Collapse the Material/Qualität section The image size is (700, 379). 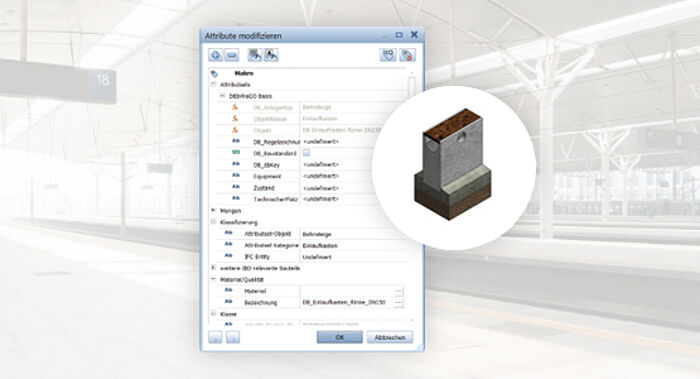tap(213, 279)
